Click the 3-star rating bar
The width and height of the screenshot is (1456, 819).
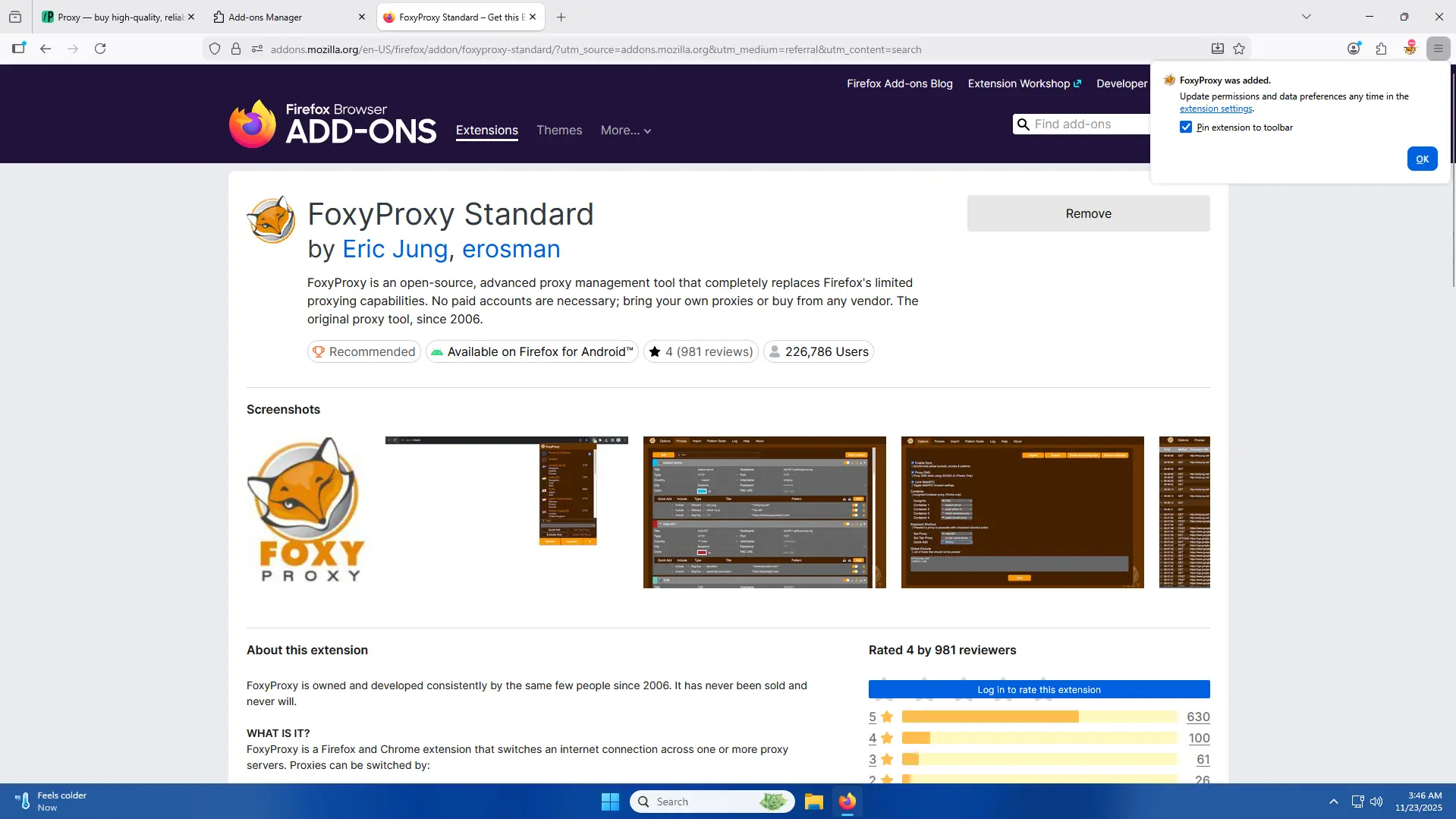point(1039,759)
